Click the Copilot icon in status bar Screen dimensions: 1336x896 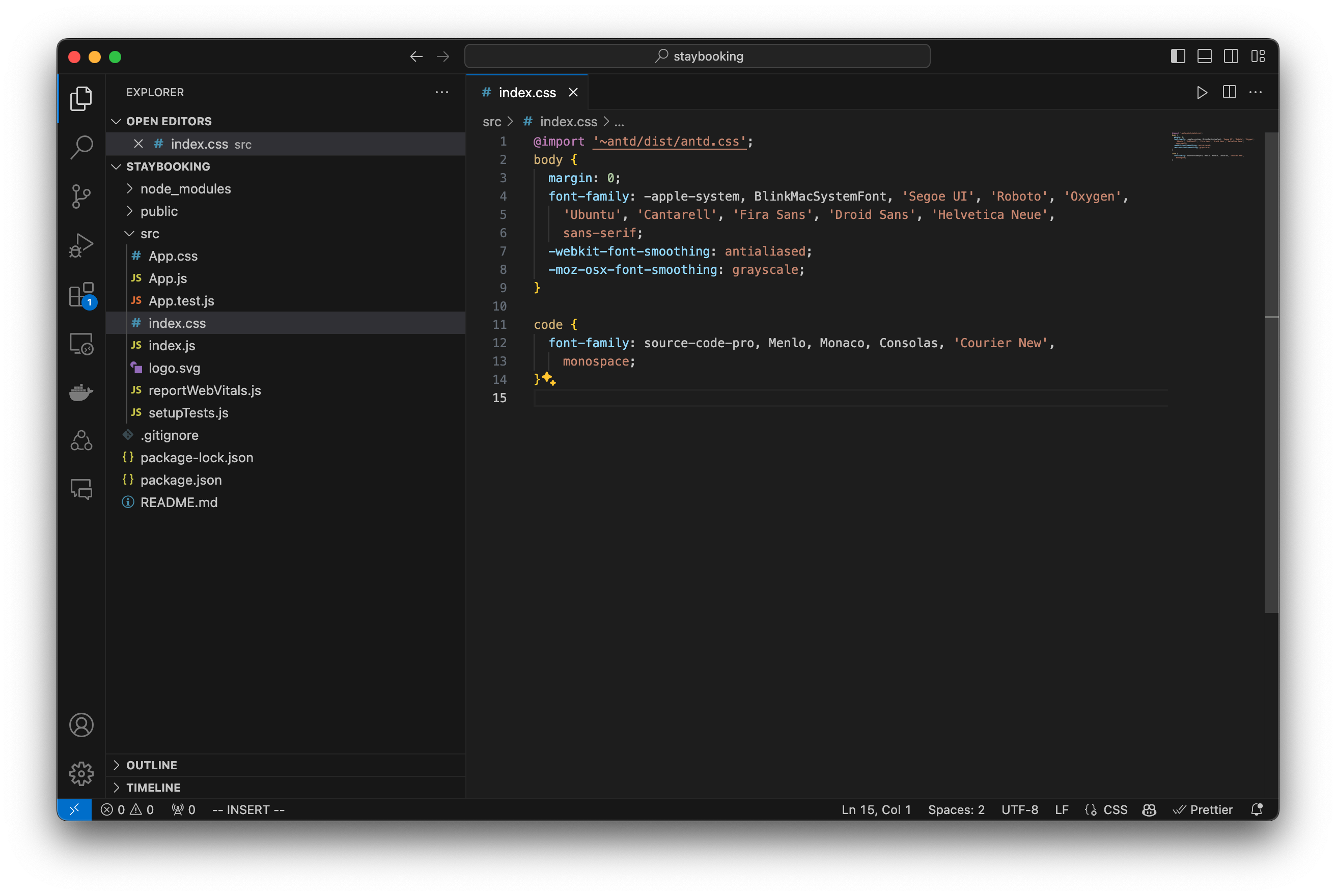click(x=1149, y=809)
